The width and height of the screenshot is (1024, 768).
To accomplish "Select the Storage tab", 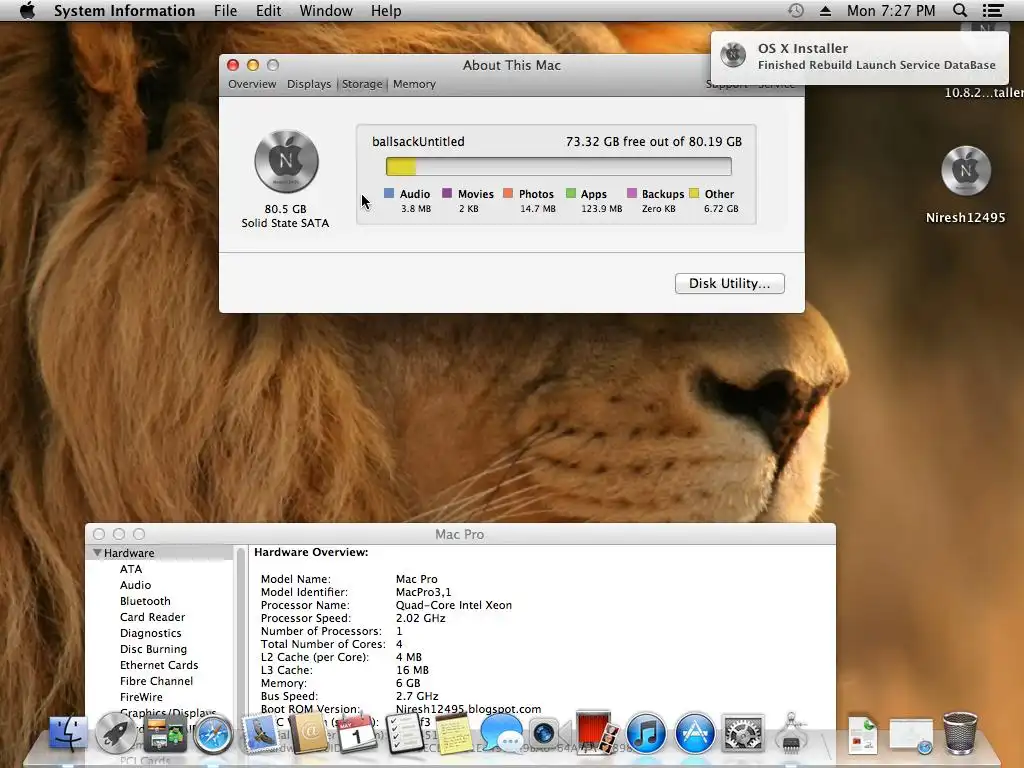I will (362, 84).
